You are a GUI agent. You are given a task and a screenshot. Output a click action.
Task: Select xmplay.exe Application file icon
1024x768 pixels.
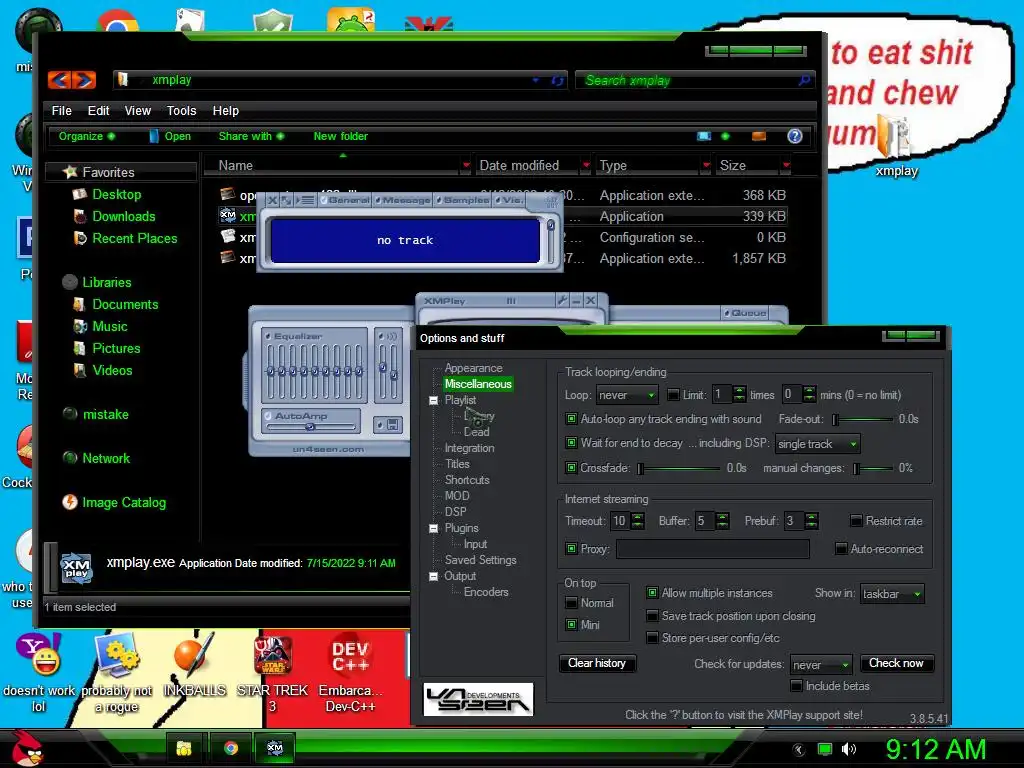coord(227,216)
